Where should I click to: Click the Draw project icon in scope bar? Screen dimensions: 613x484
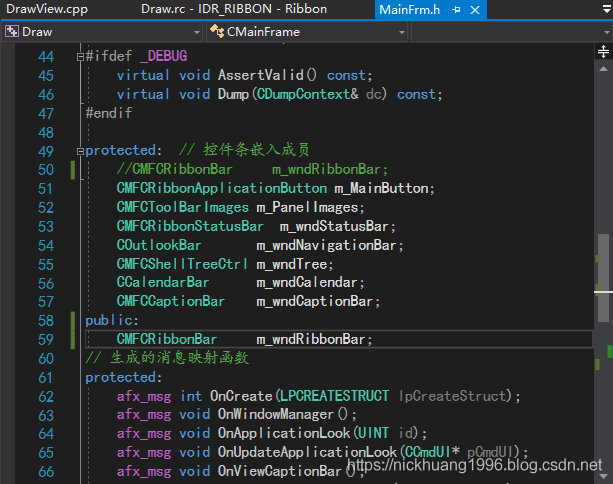pos(12,31)
